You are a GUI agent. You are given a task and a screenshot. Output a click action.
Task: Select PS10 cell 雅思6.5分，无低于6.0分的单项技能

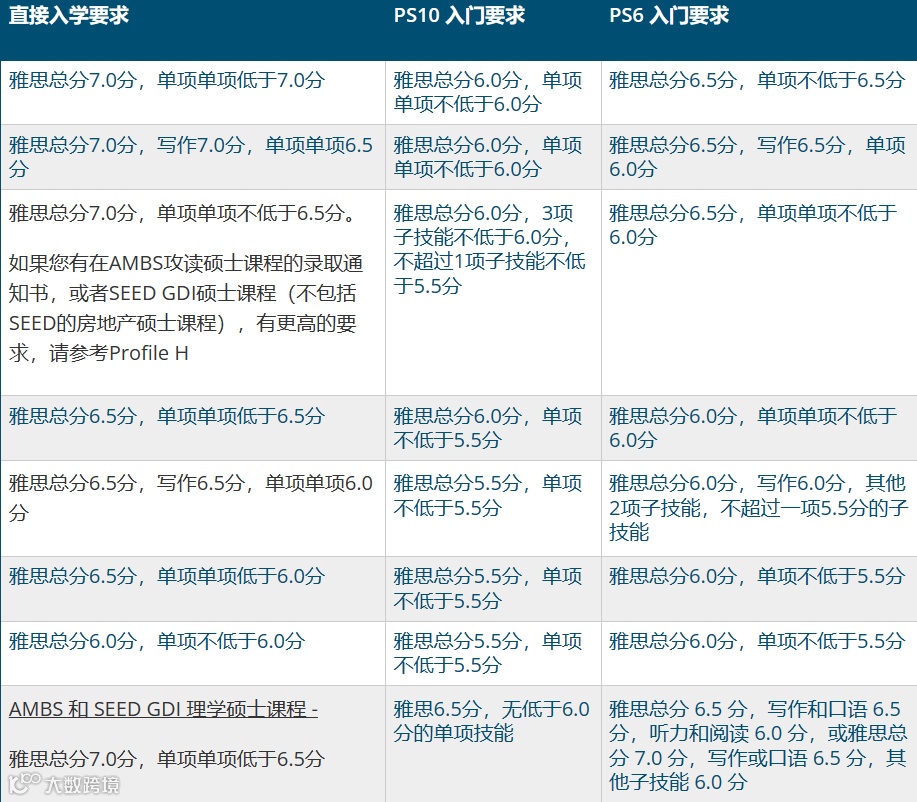click(494, 744)
